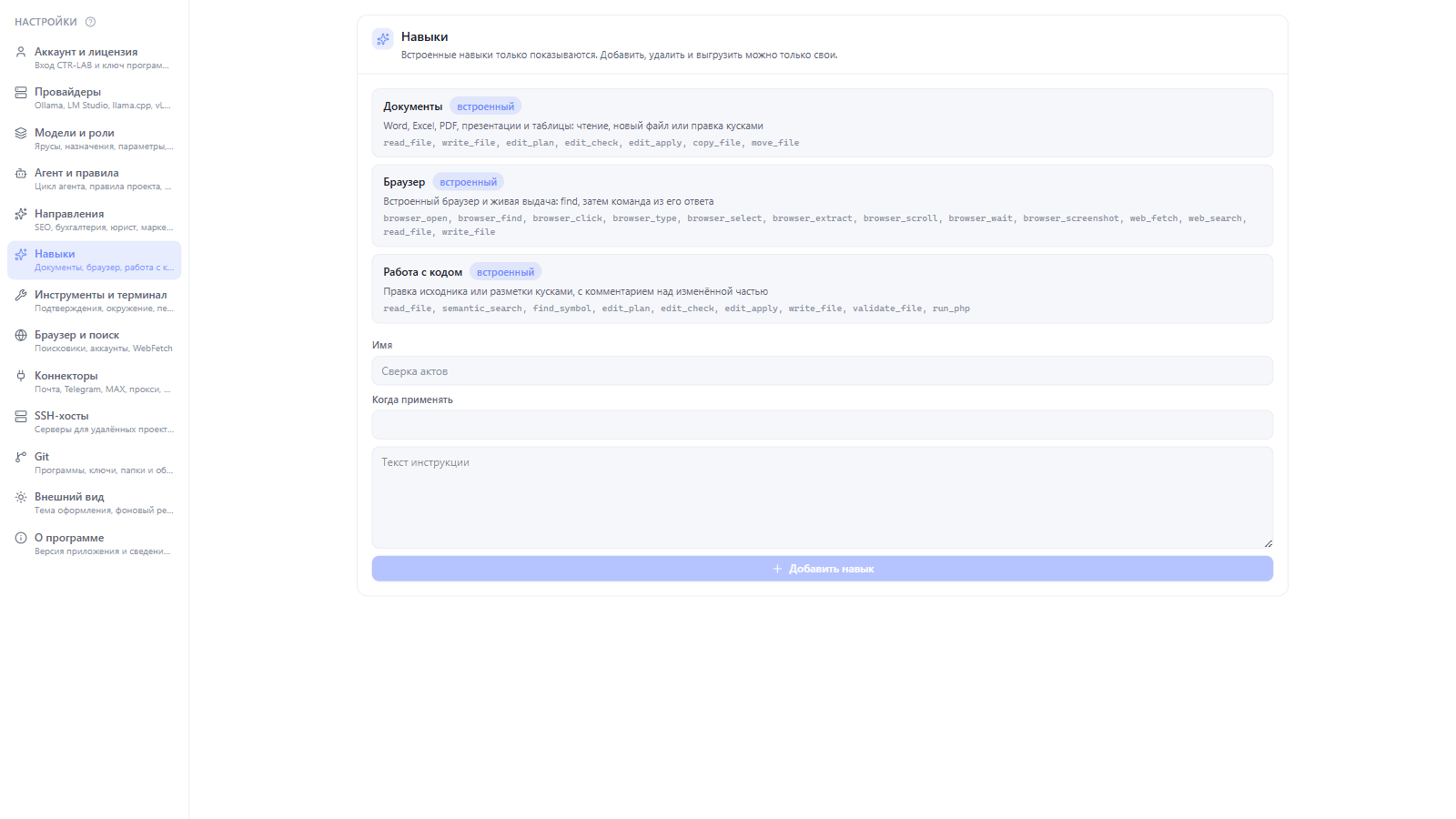Screen dimensions: 1456x819
Task: Click the run_php tool name
Action: click(x=951, y=308)
